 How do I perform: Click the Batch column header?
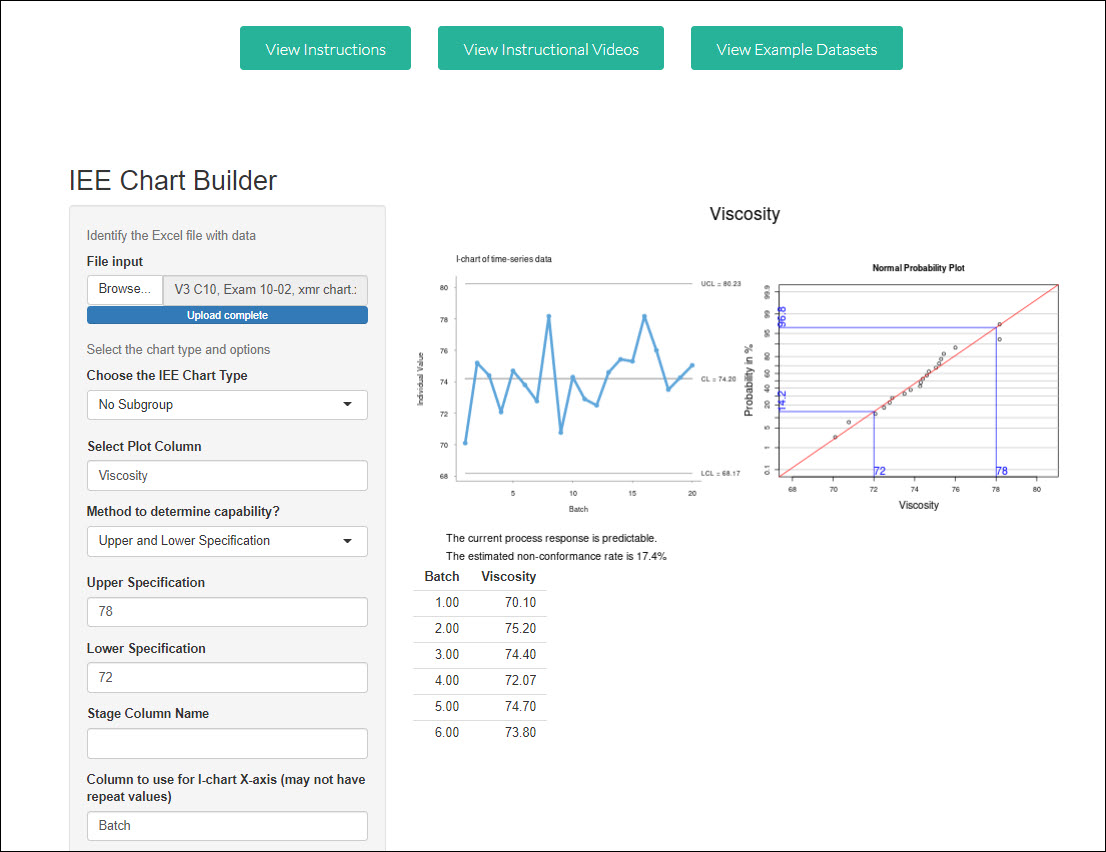[441, 577]
